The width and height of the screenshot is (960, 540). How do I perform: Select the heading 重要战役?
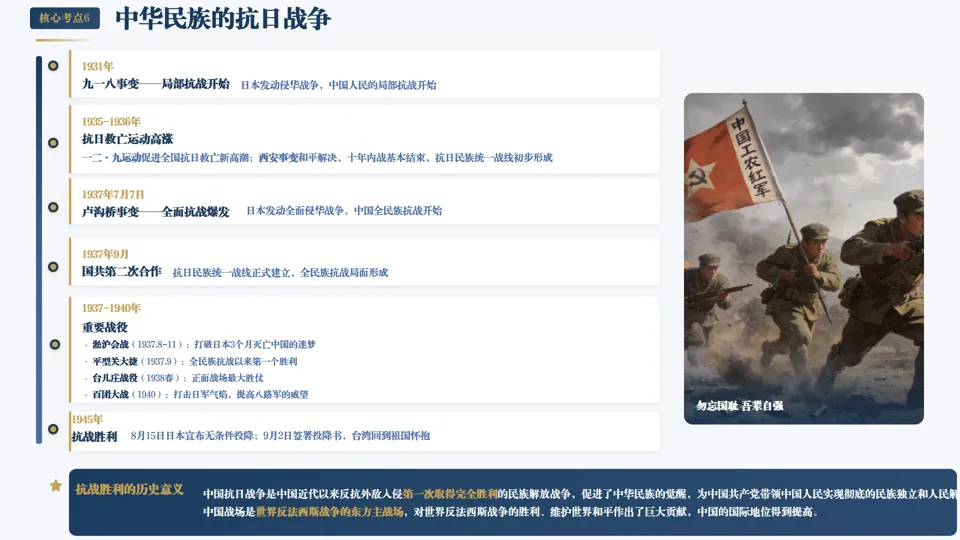105,328
